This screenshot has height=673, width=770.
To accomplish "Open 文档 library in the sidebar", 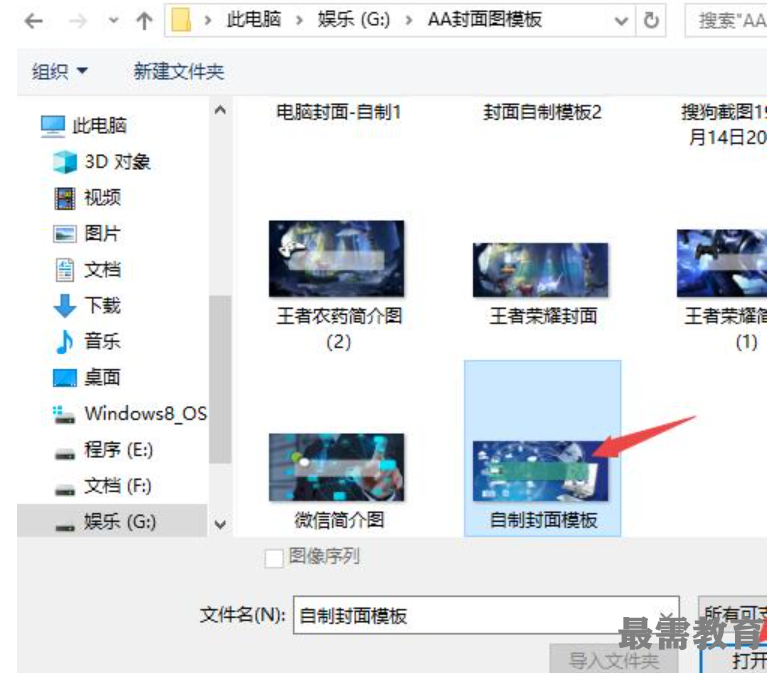I will (87, 269).
